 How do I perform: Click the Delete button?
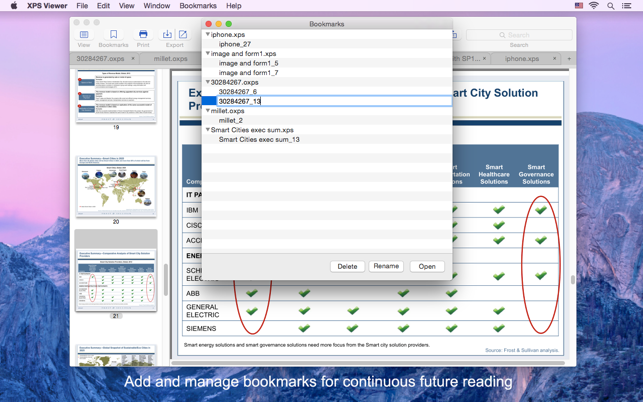click(347, 266)
